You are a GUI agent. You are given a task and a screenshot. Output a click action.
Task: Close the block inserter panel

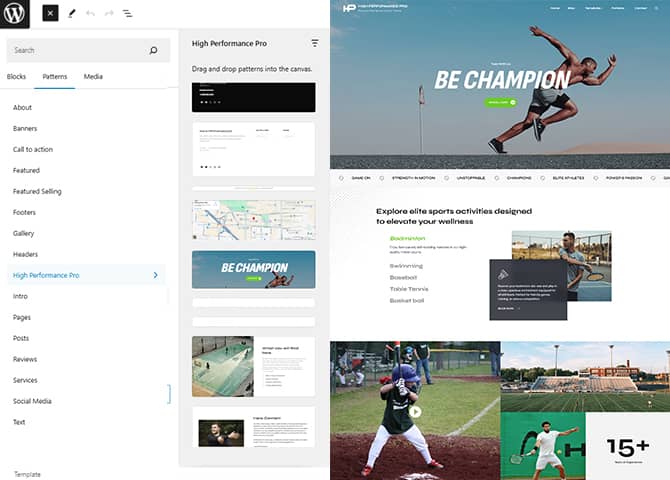[50, 14]
